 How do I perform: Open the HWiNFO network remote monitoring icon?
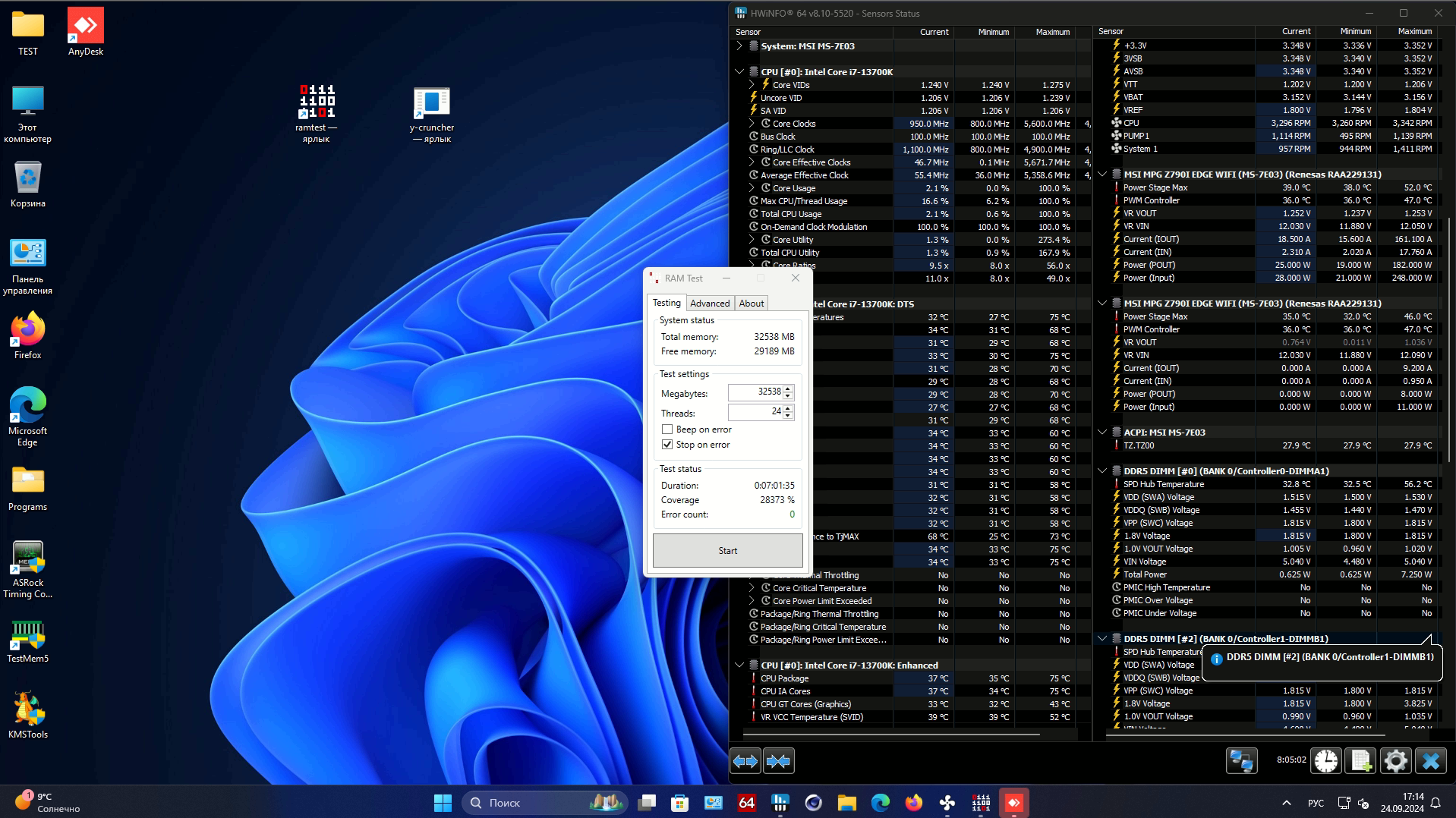(1242, 760)
